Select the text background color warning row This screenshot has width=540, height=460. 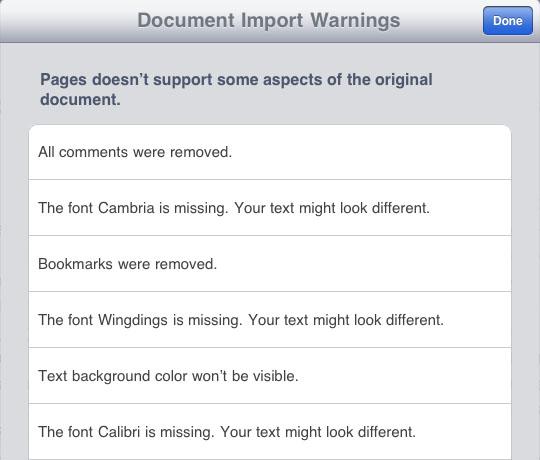(x=270, y=376)
